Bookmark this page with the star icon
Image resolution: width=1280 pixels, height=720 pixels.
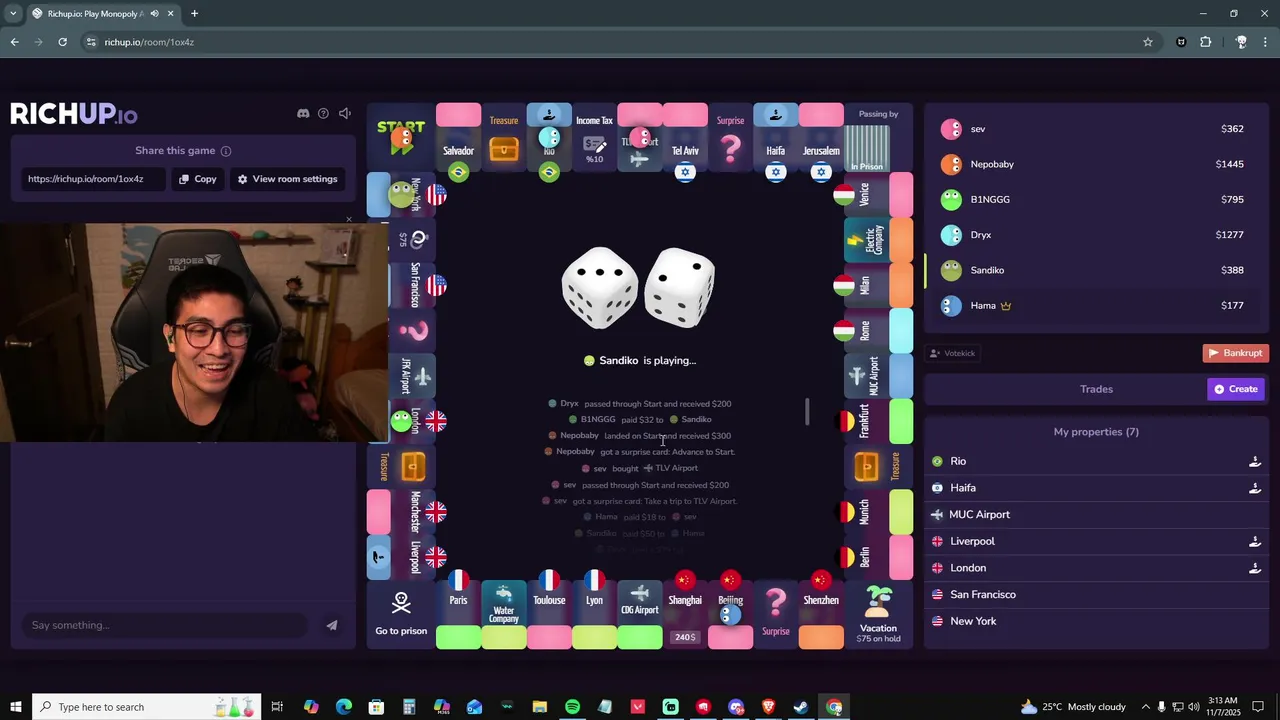[x=1148, y=42]
